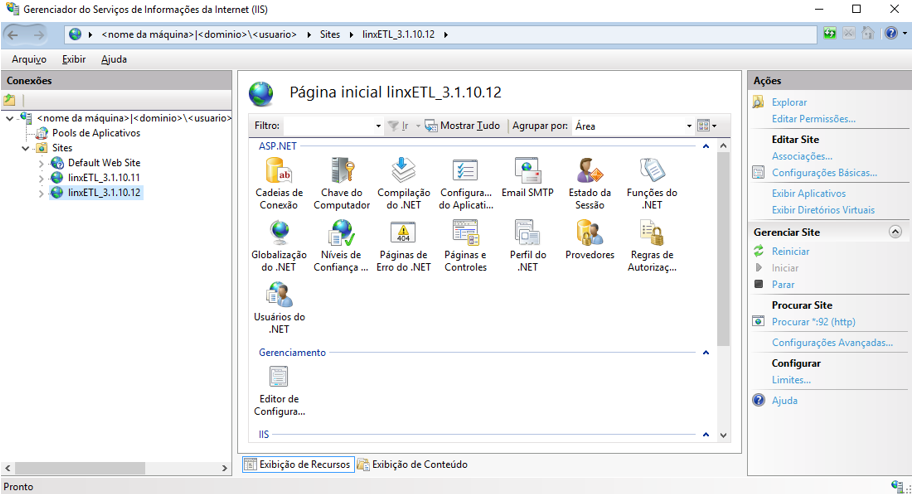
Task: Collapse the Sites tree node
Action: (26, 148)
